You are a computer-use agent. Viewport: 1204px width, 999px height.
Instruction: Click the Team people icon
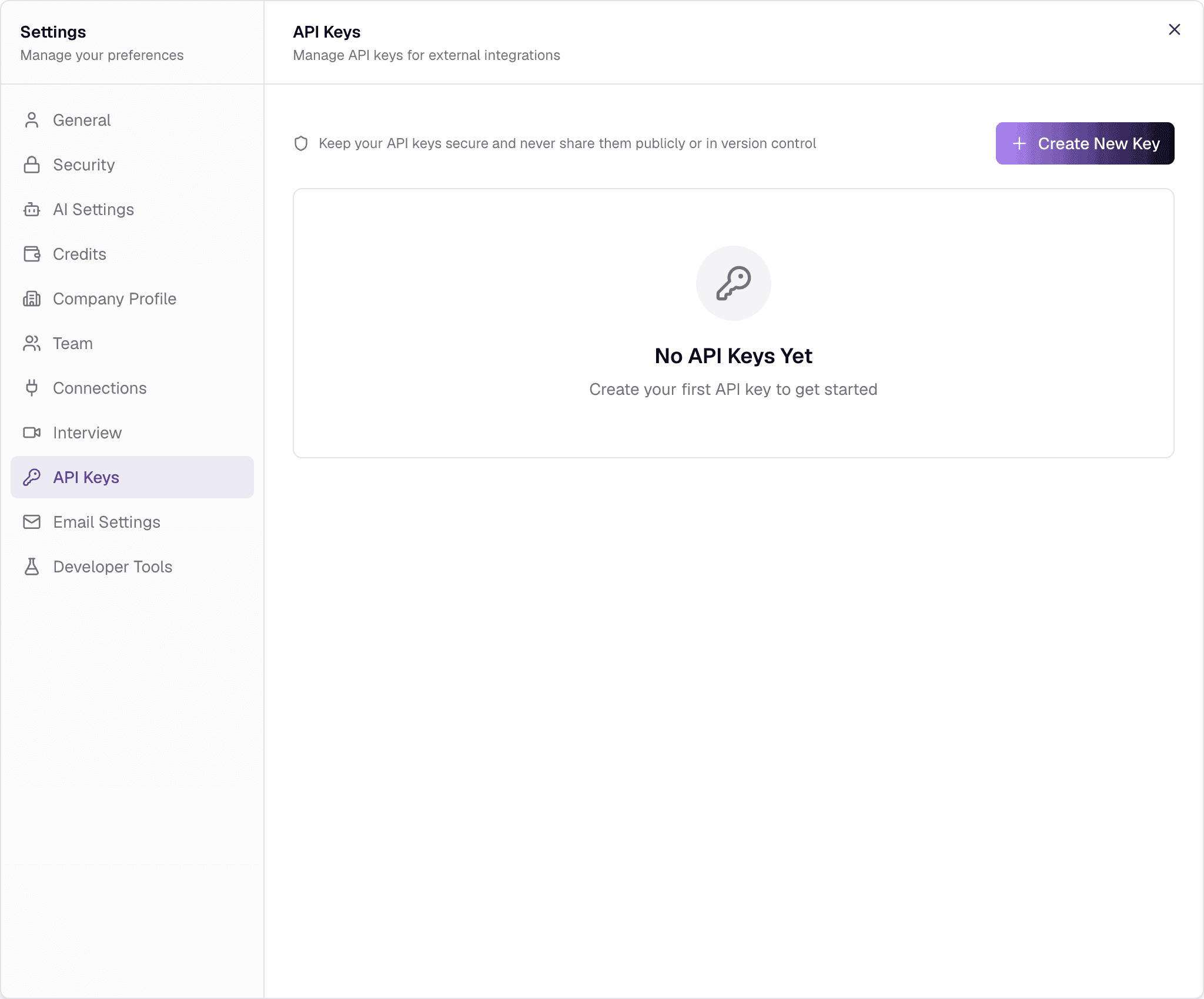(x=32, y=343)
